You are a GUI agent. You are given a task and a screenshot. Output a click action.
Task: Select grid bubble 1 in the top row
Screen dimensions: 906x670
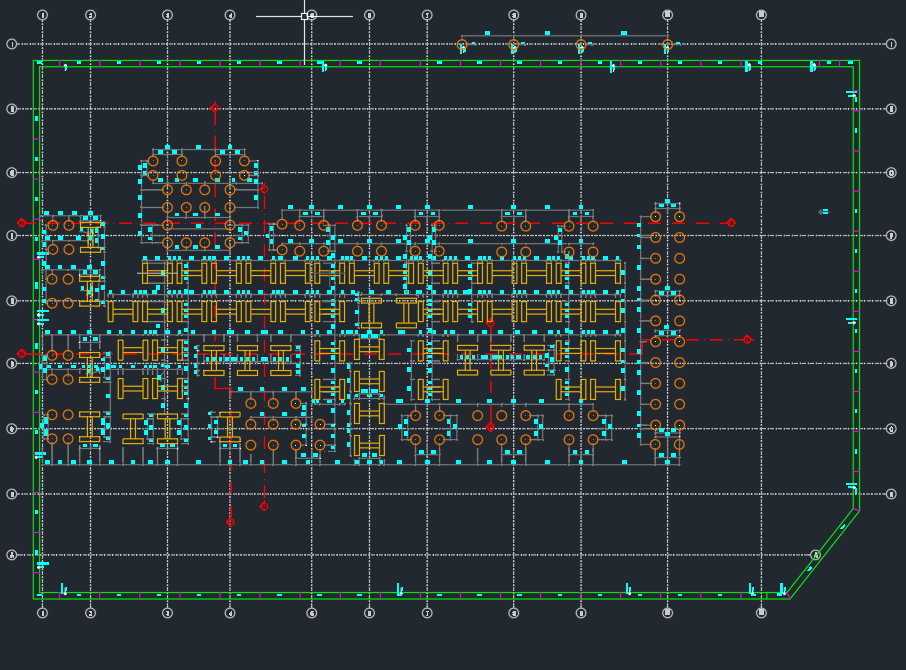coord(42,15)
